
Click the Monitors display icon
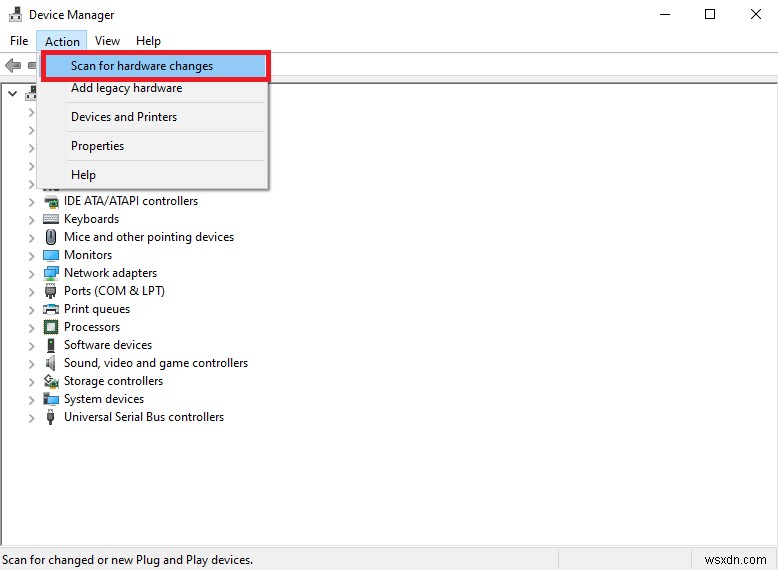pyautogui.click(x=51, y=255)
